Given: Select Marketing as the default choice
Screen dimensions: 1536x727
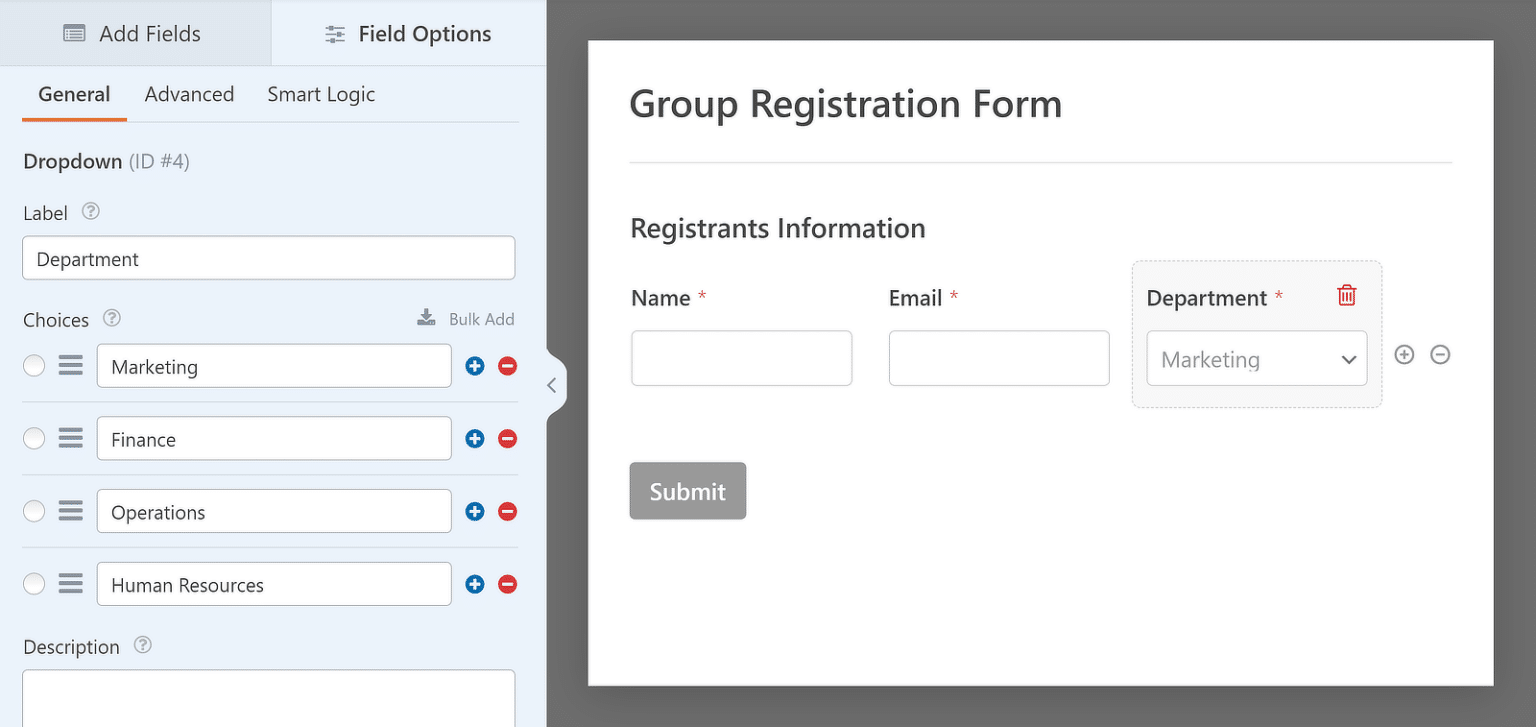Looking at the screenshot, I should [x=33, y=365].
